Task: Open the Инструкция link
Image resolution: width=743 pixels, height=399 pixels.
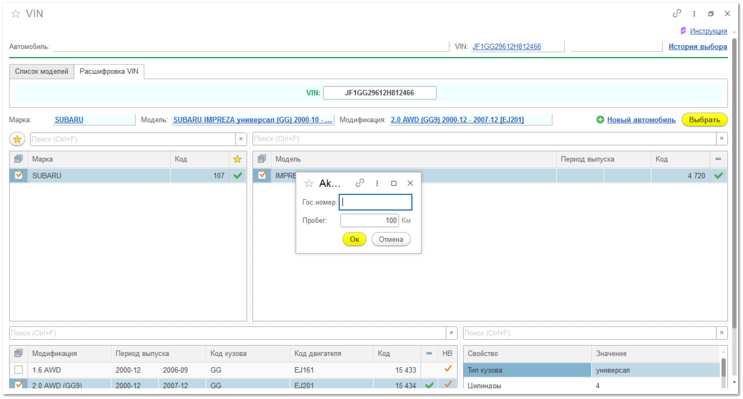Action: [x=708, y=31]
